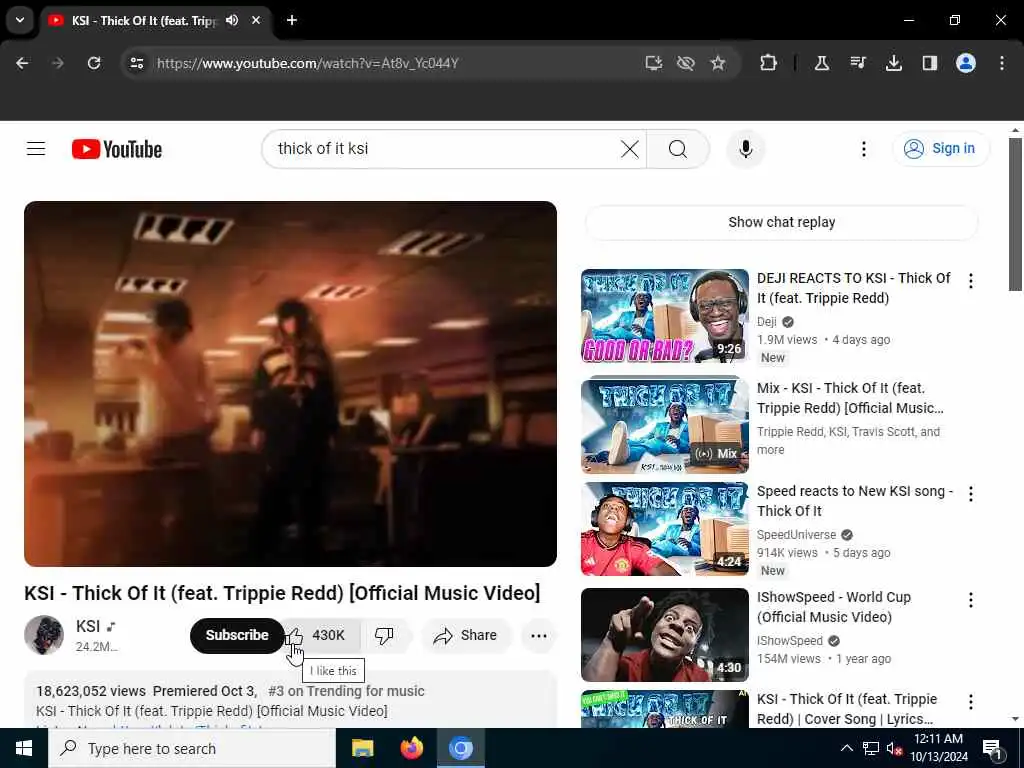
Task: Select the KSI - Thick Of It tab
Action: point(144,21)
